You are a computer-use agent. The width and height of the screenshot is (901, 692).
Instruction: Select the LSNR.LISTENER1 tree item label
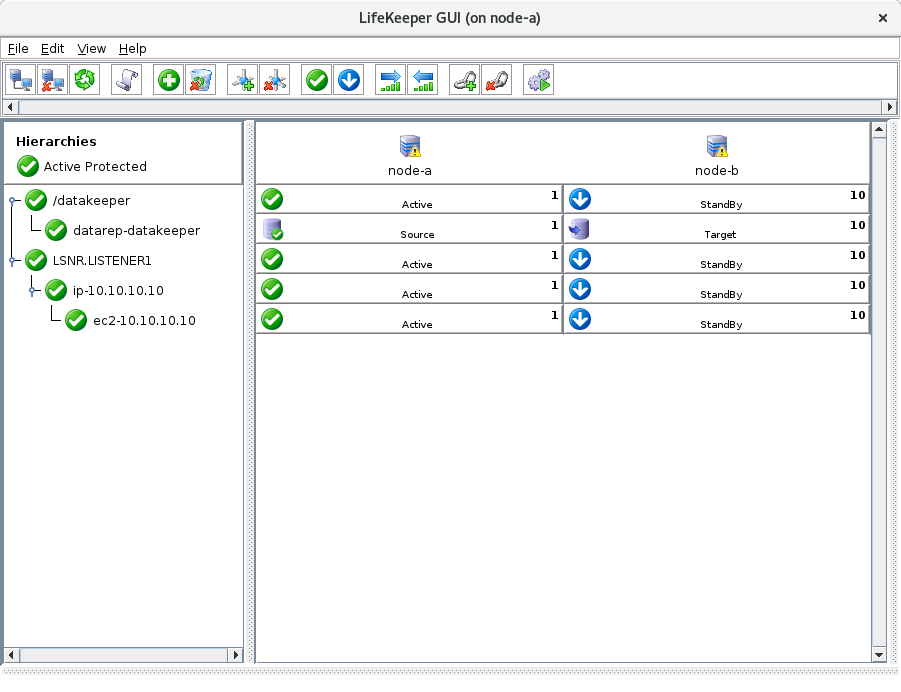(x=102, y=260)
